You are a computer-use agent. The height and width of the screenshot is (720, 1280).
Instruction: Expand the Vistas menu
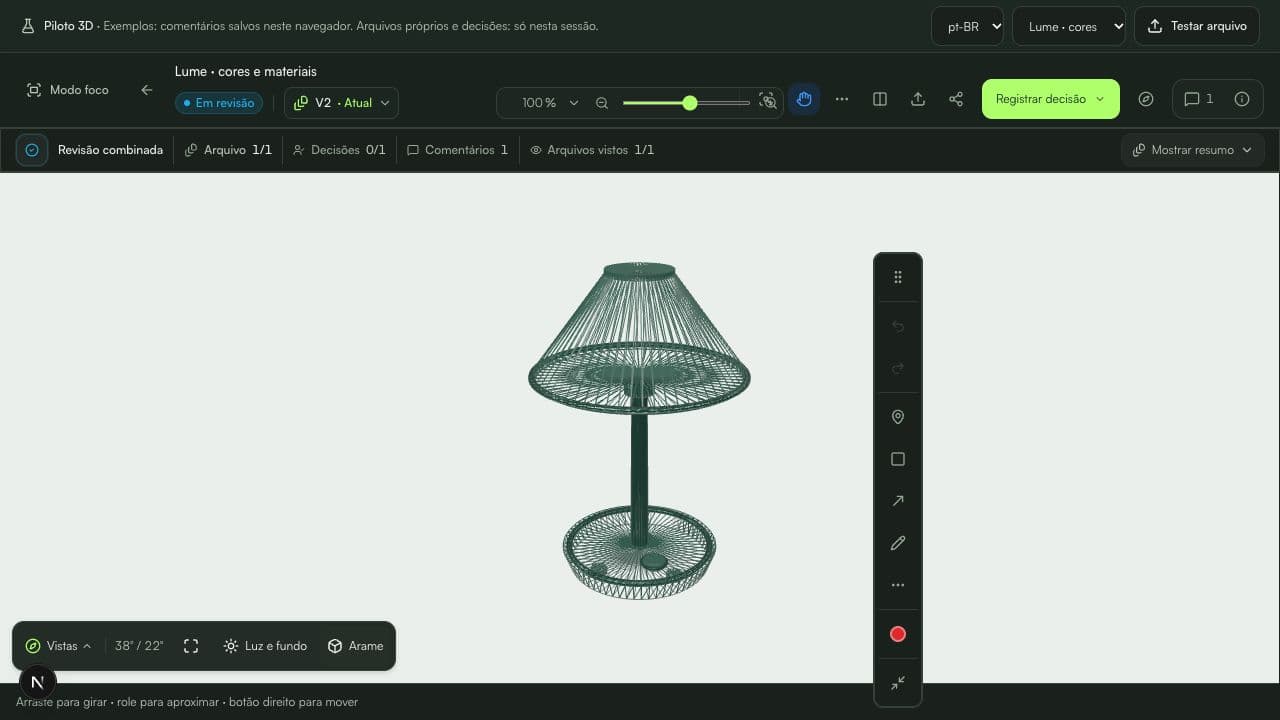coord(58,646)
